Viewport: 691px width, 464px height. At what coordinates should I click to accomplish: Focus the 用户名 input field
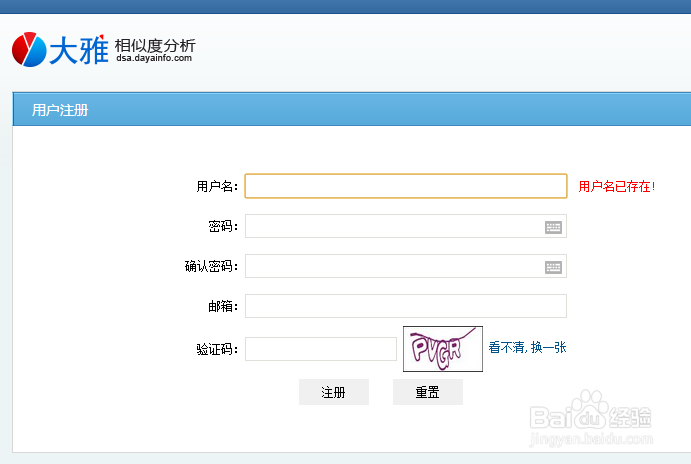click(x=405, y=187)
